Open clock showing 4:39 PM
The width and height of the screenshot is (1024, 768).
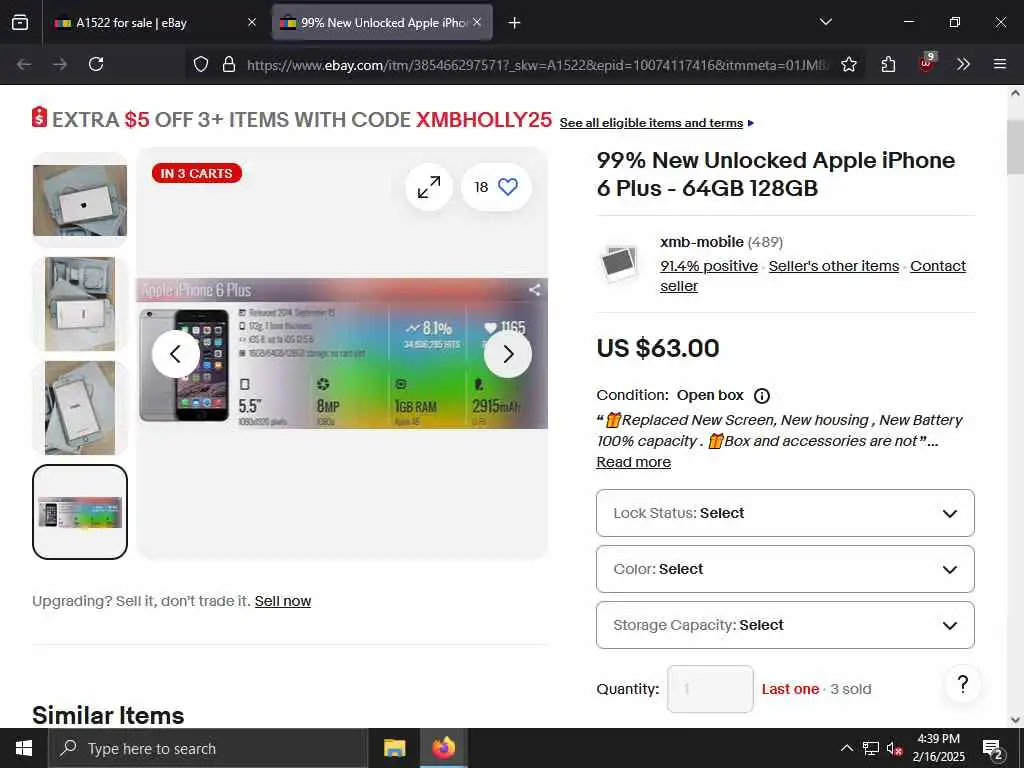point(938,748)
